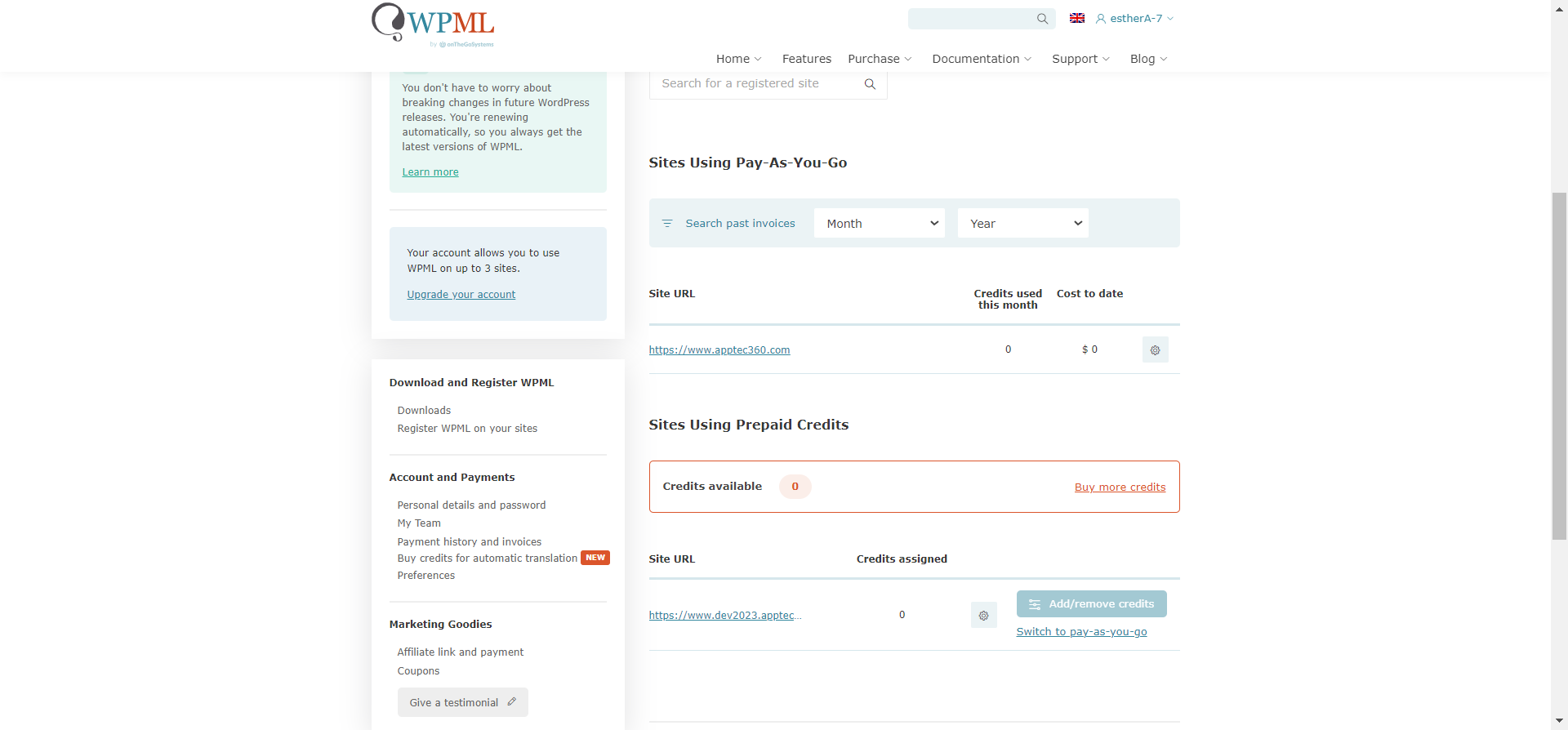Click the 'Credits assigned' column header
Screen dimensions: 1568x730
point(902,559)
